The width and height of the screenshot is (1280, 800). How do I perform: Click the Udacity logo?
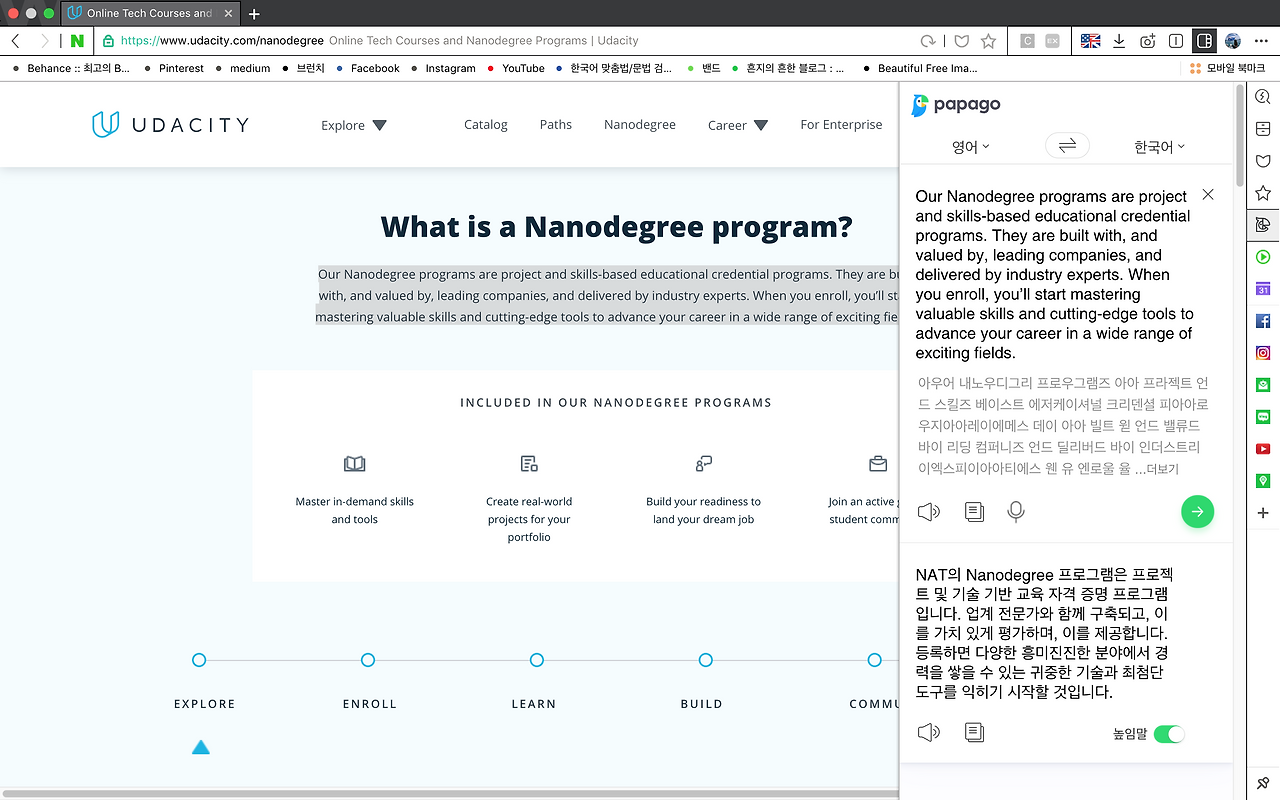point(170,124)
